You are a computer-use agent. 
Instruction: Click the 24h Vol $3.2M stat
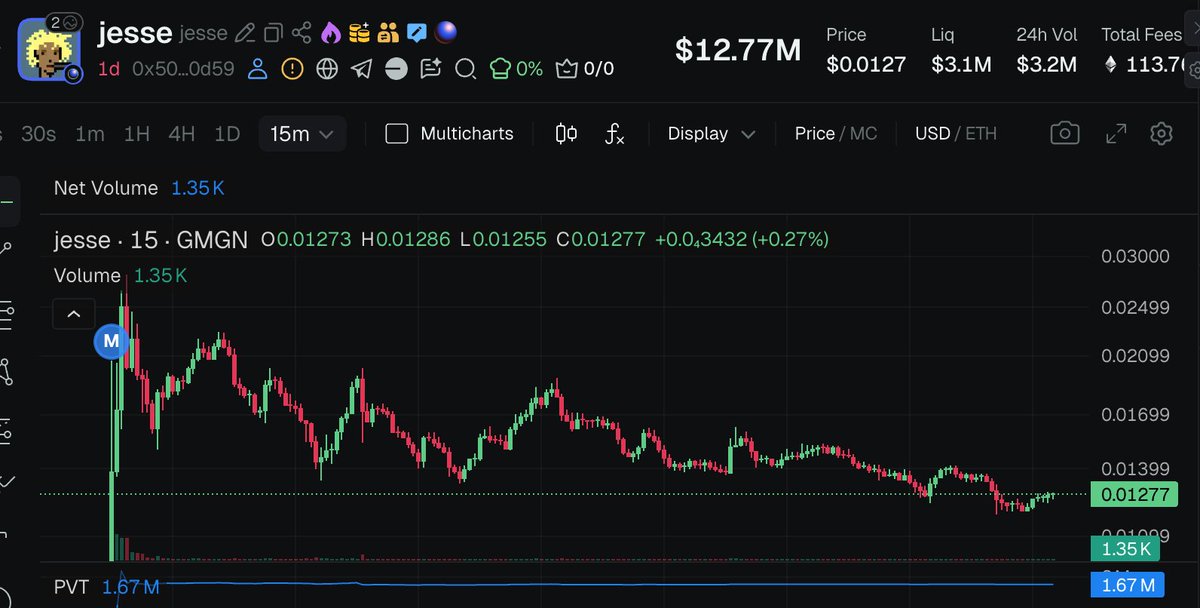[1047, 50]
